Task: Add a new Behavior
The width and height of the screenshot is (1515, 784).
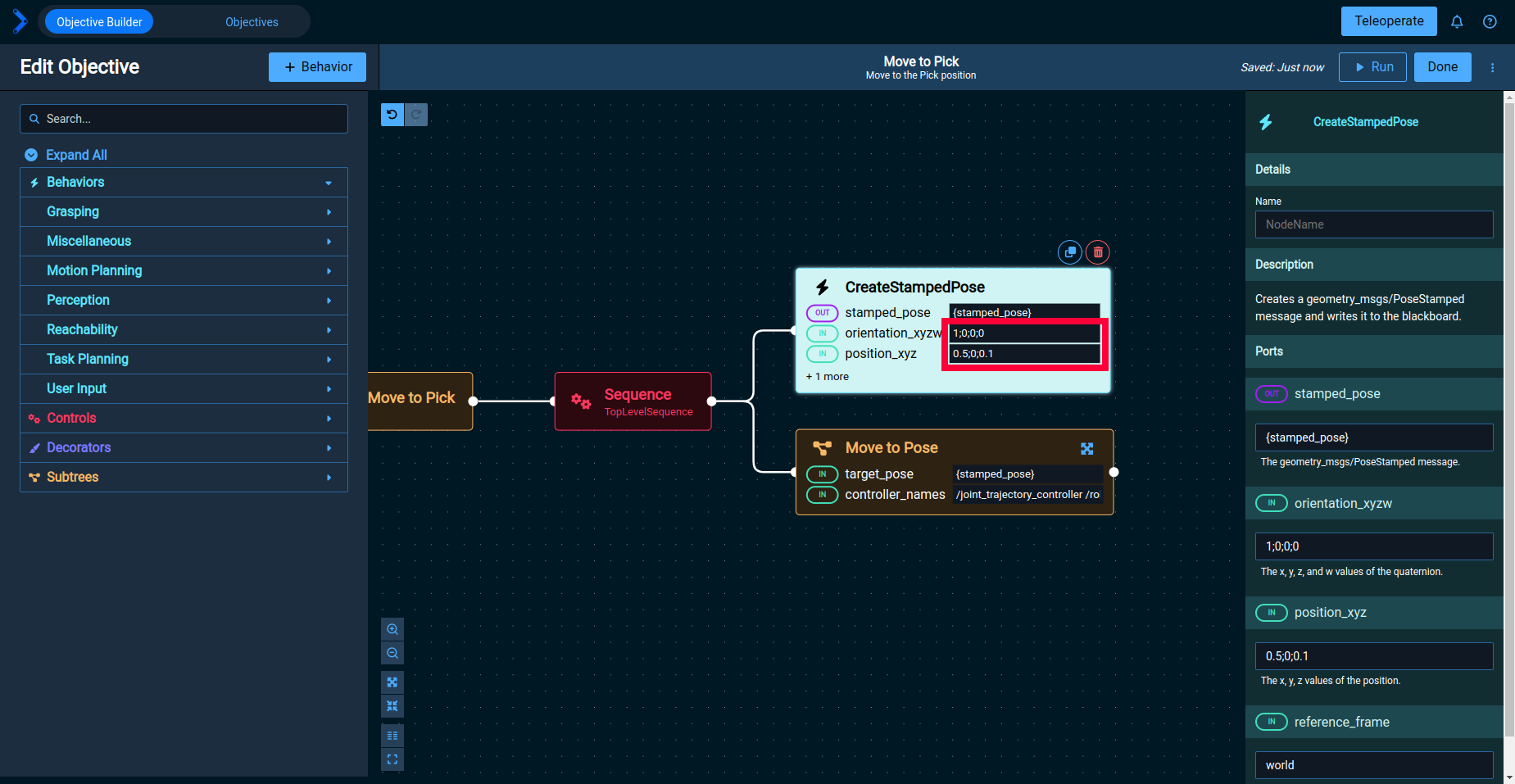Action: [x=317, y=67]
